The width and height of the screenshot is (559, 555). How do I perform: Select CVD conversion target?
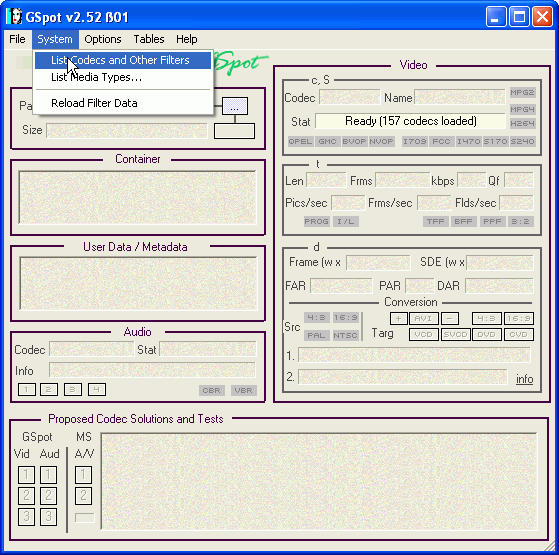[519, 335]
